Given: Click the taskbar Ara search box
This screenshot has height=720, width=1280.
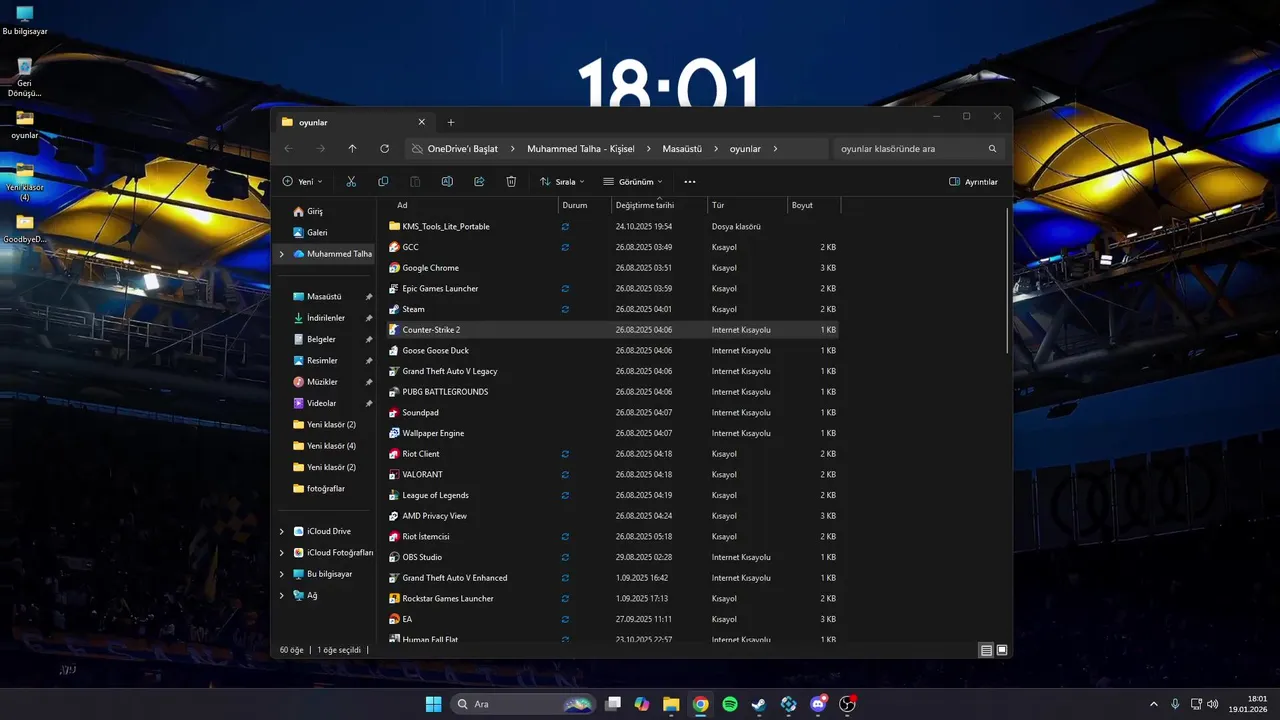Looking at the screenshot, I should click(x=522, y=704).
